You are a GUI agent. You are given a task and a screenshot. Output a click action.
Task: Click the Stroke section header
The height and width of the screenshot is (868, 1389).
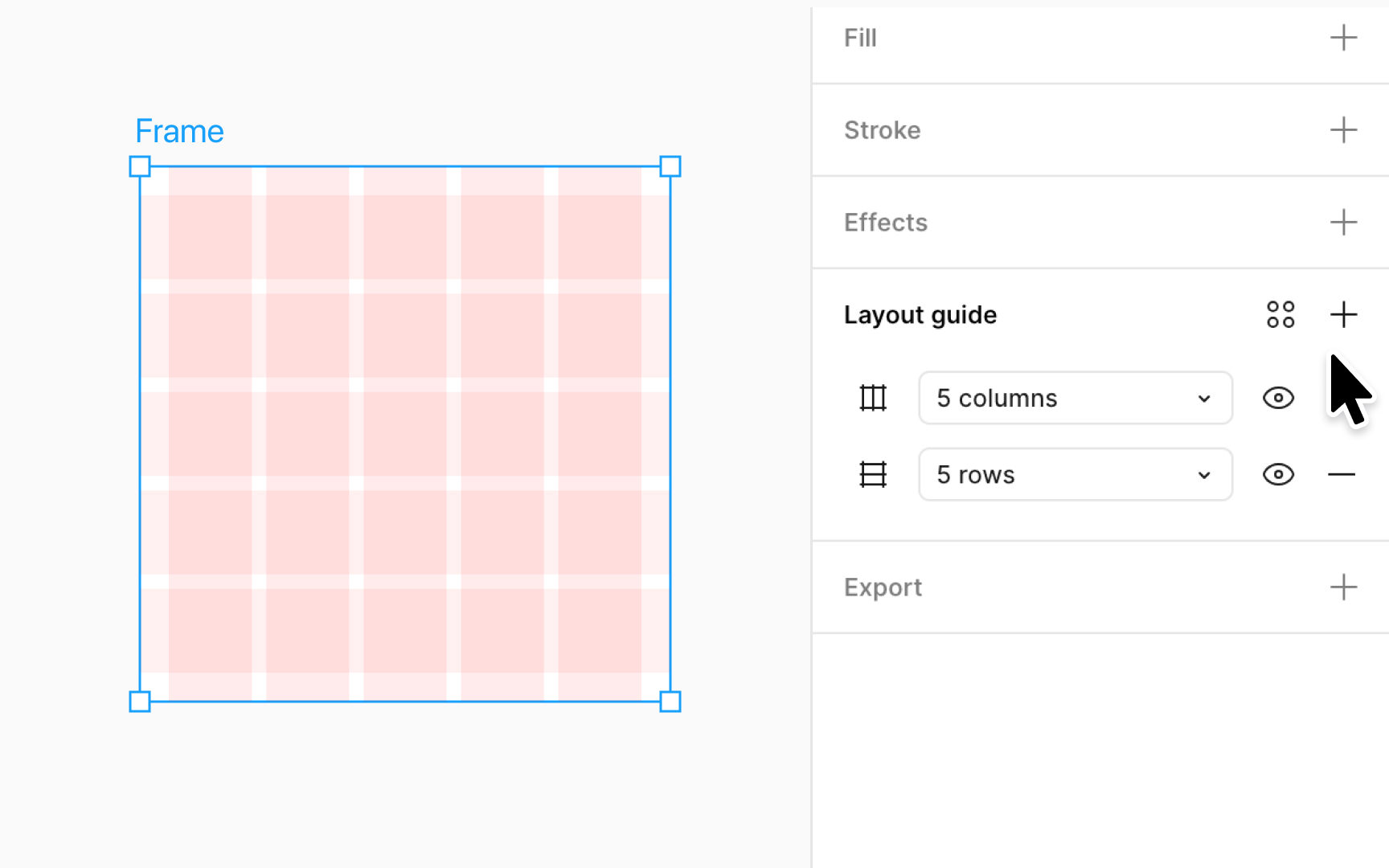click(x=882, y=129)
